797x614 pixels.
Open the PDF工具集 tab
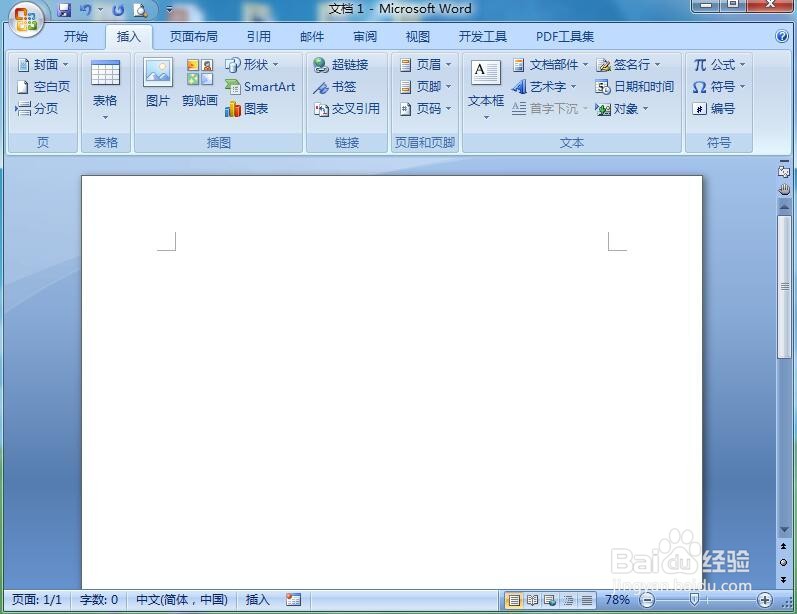point(565,37)
